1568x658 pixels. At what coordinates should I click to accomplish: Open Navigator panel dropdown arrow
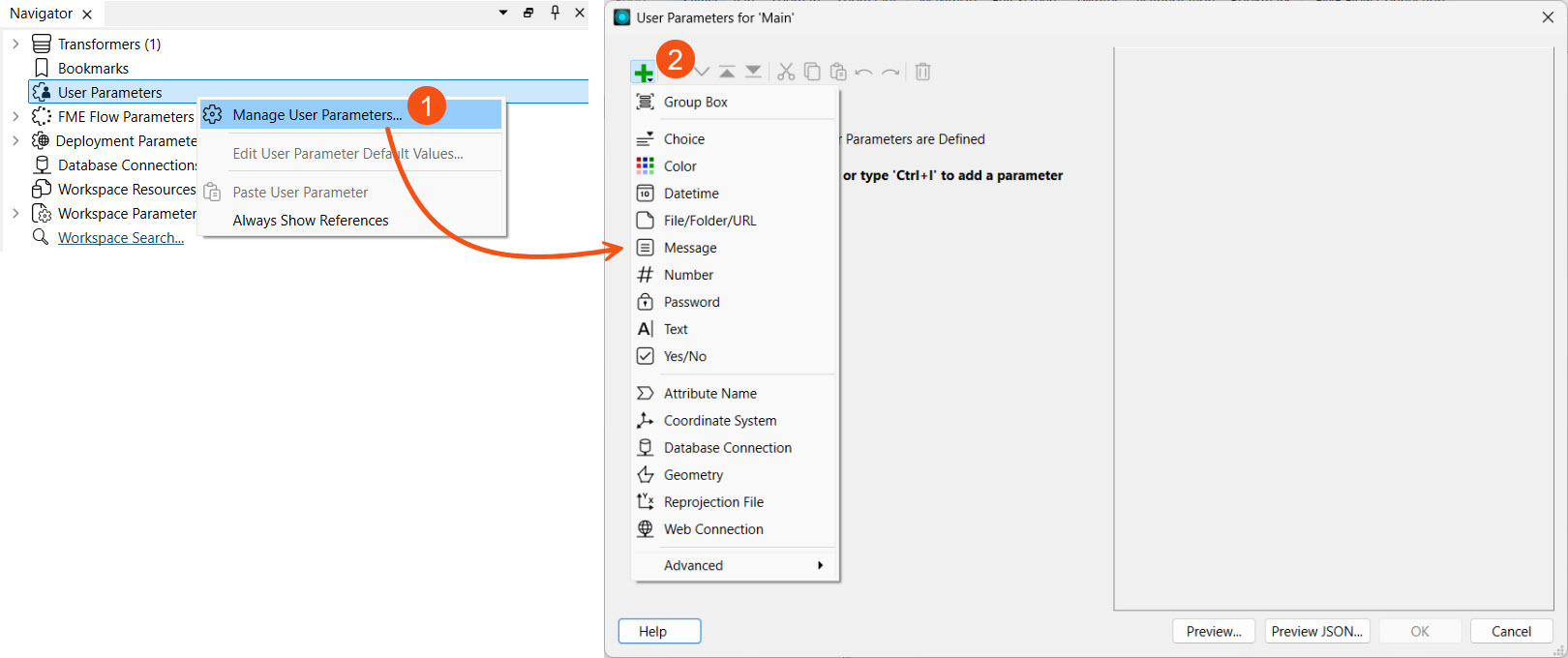(503, 13)
